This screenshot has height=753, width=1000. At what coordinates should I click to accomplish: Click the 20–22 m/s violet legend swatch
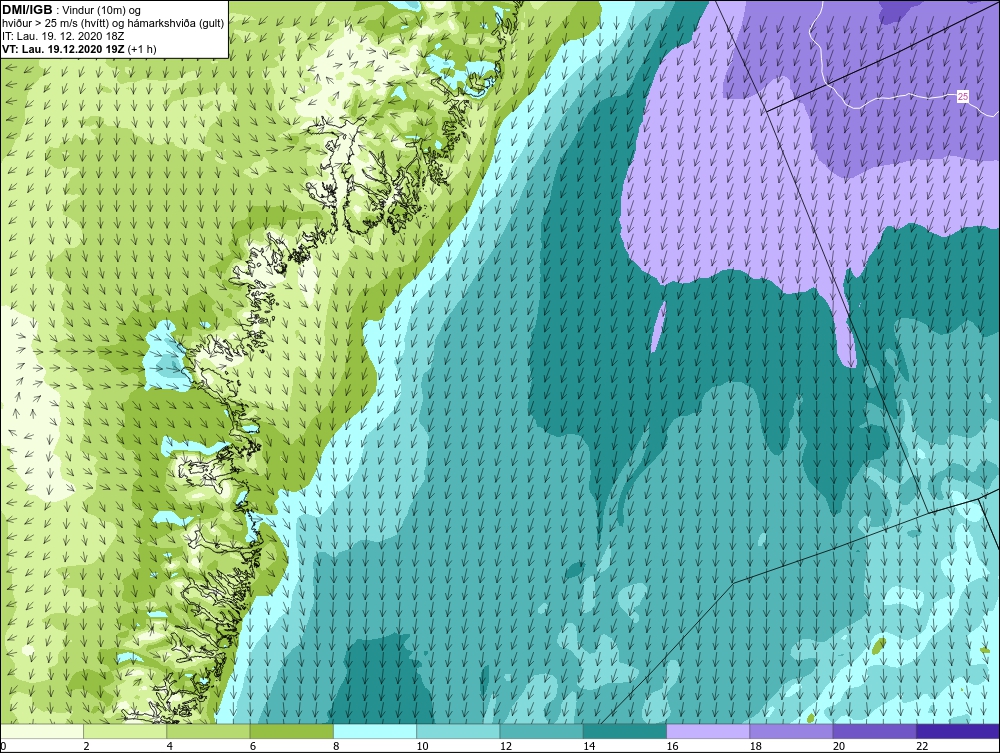click(875, 731)
